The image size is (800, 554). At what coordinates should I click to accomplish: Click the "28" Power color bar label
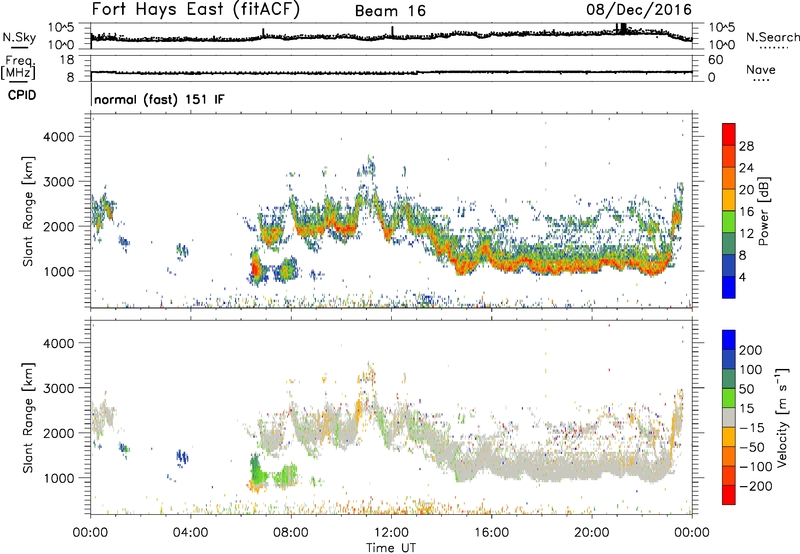coord(746,146)
